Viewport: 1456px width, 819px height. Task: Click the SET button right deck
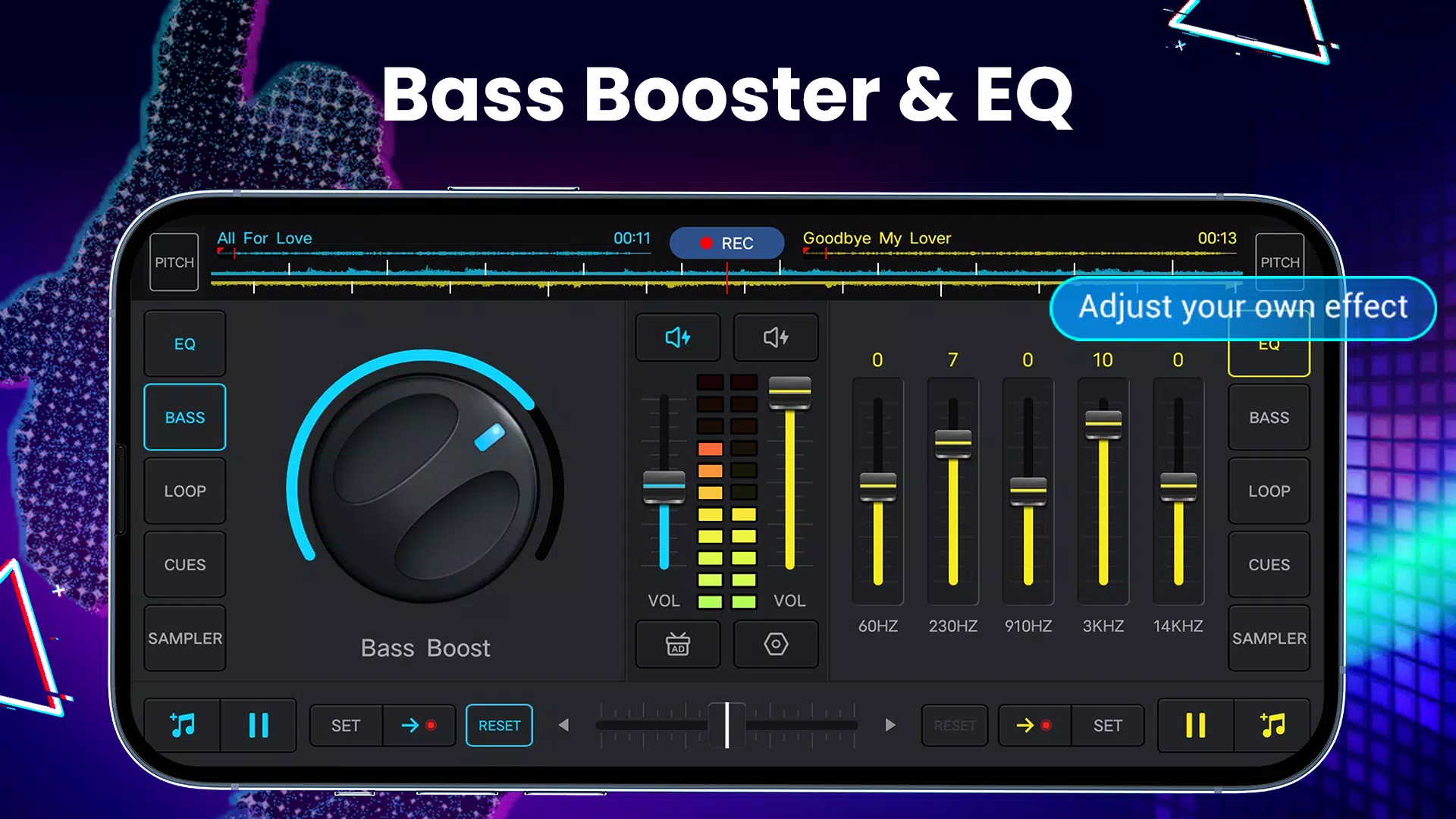(x=1107, y=725)
